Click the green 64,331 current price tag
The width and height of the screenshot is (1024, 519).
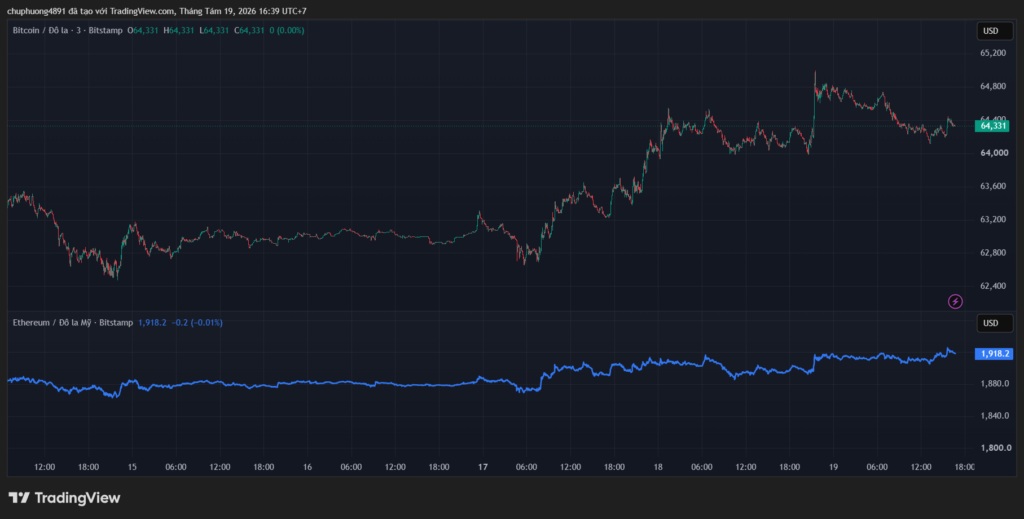(991, 125)
